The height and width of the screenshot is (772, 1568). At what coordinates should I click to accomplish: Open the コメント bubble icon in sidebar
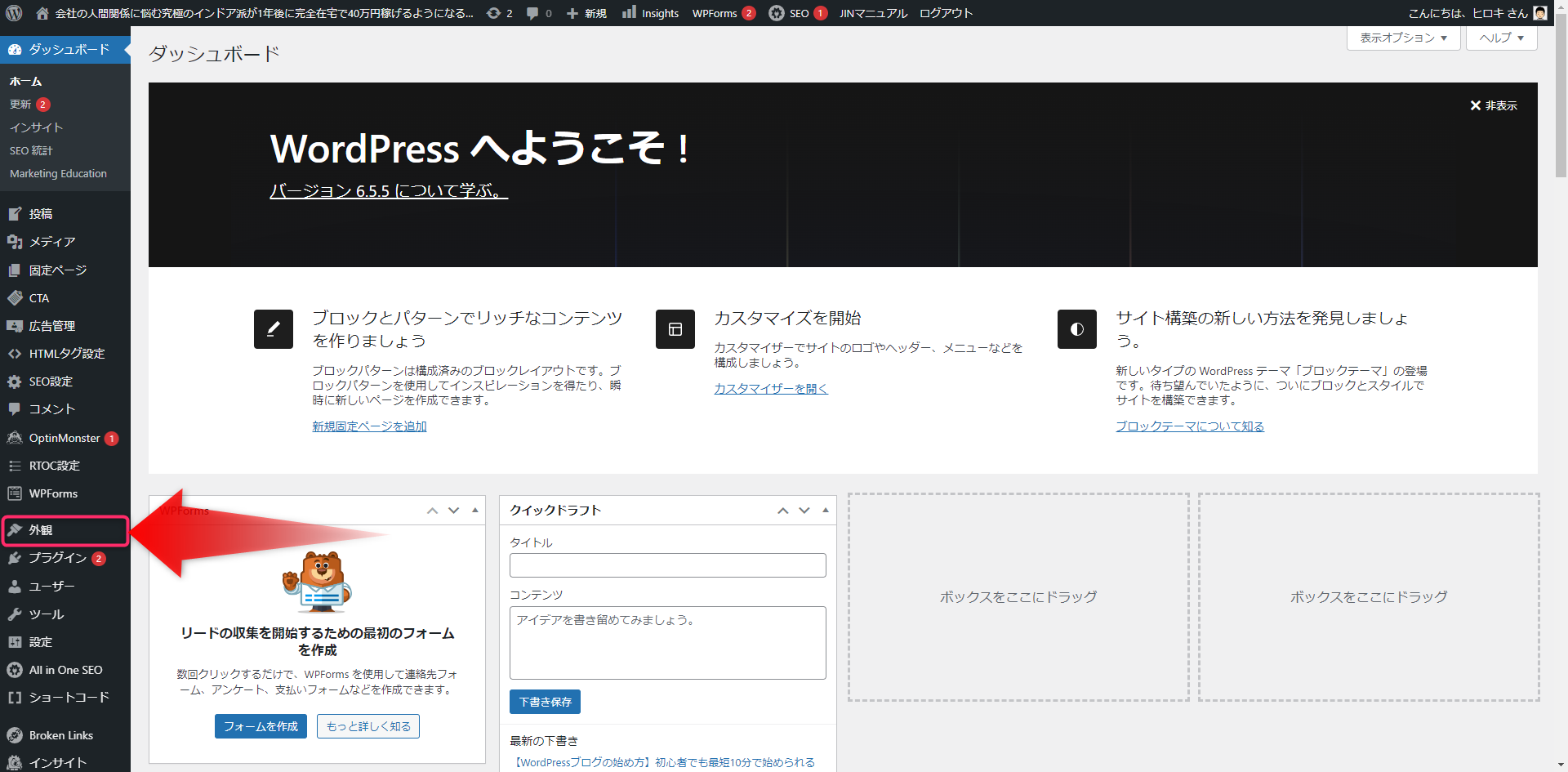coord(15,409)
